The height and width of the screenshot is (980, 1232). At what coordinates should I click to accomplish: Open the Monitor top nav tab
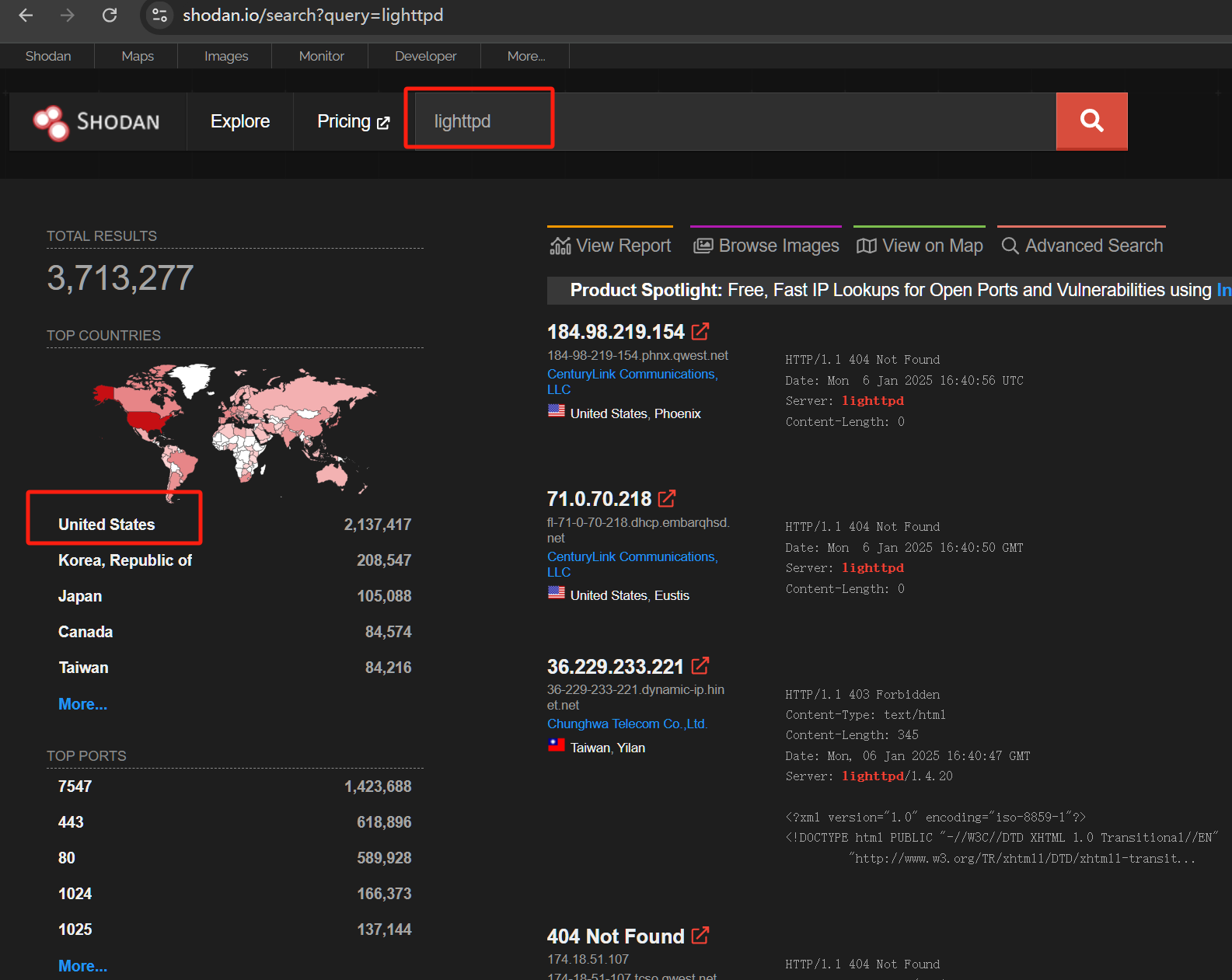321,56
